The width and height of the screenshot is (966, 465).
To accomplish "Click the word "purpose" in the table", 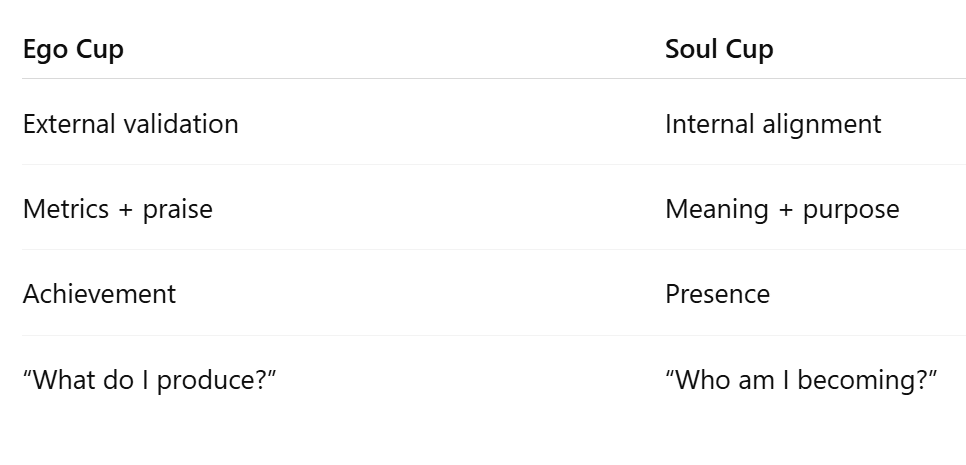I will [851, 210].
